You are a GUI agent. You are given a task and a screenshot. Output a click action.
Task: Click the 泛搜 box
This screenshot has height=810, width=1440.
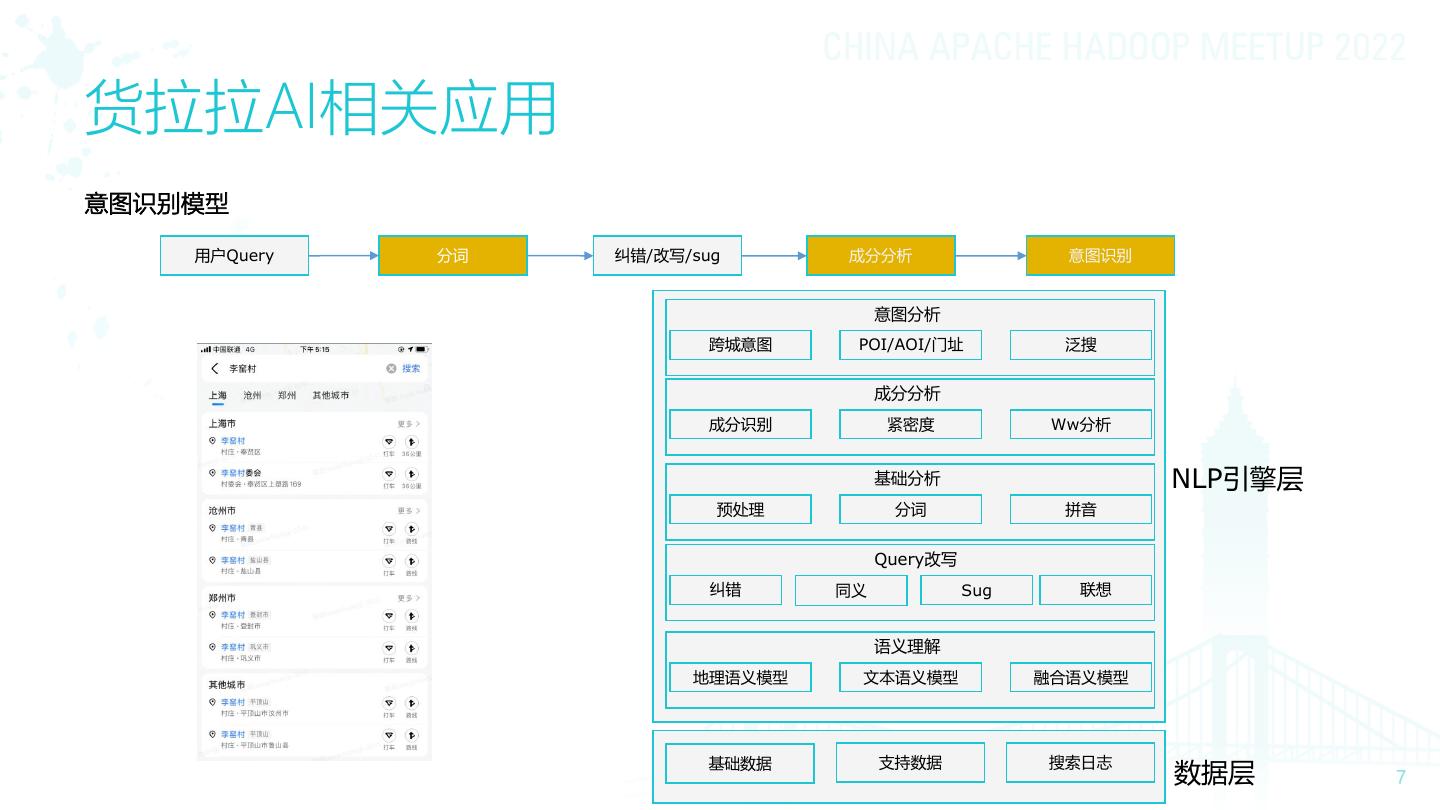click(1081, 345)
